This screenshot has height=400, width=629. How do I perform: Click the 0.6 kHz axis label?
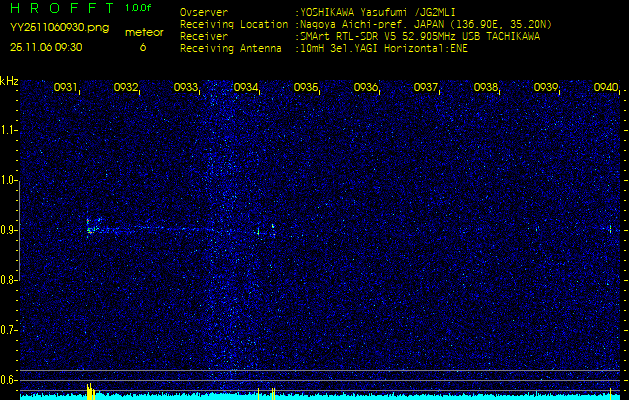tap(8, 380)
